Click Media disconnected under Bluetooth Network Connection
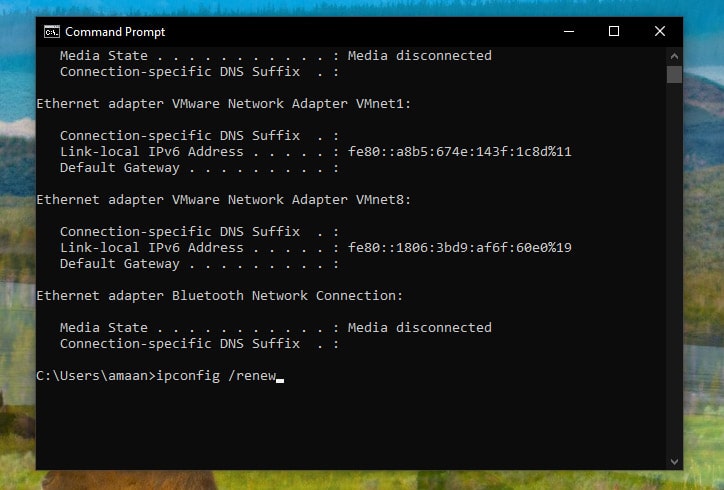The width and height of the screenshot is (724, 490). coord(420,327)
